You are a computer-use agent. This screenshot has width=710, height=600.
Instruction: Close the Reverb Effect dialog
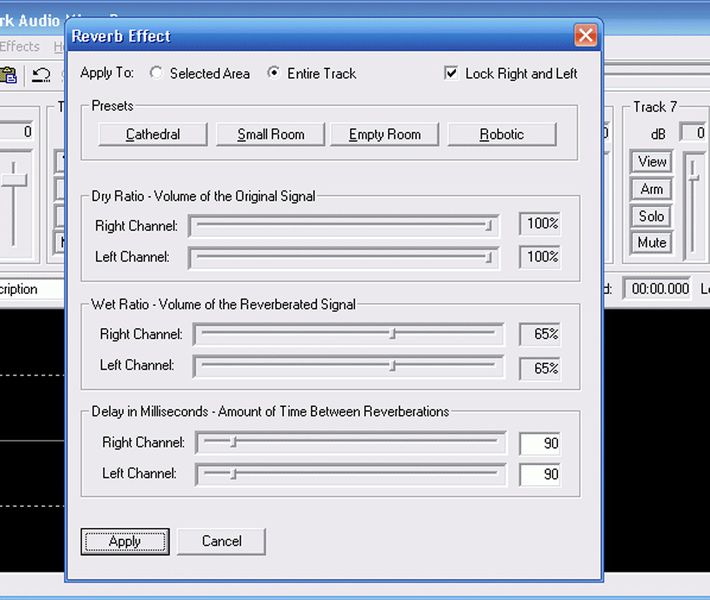pyautogui.click(x=585, y=35)
